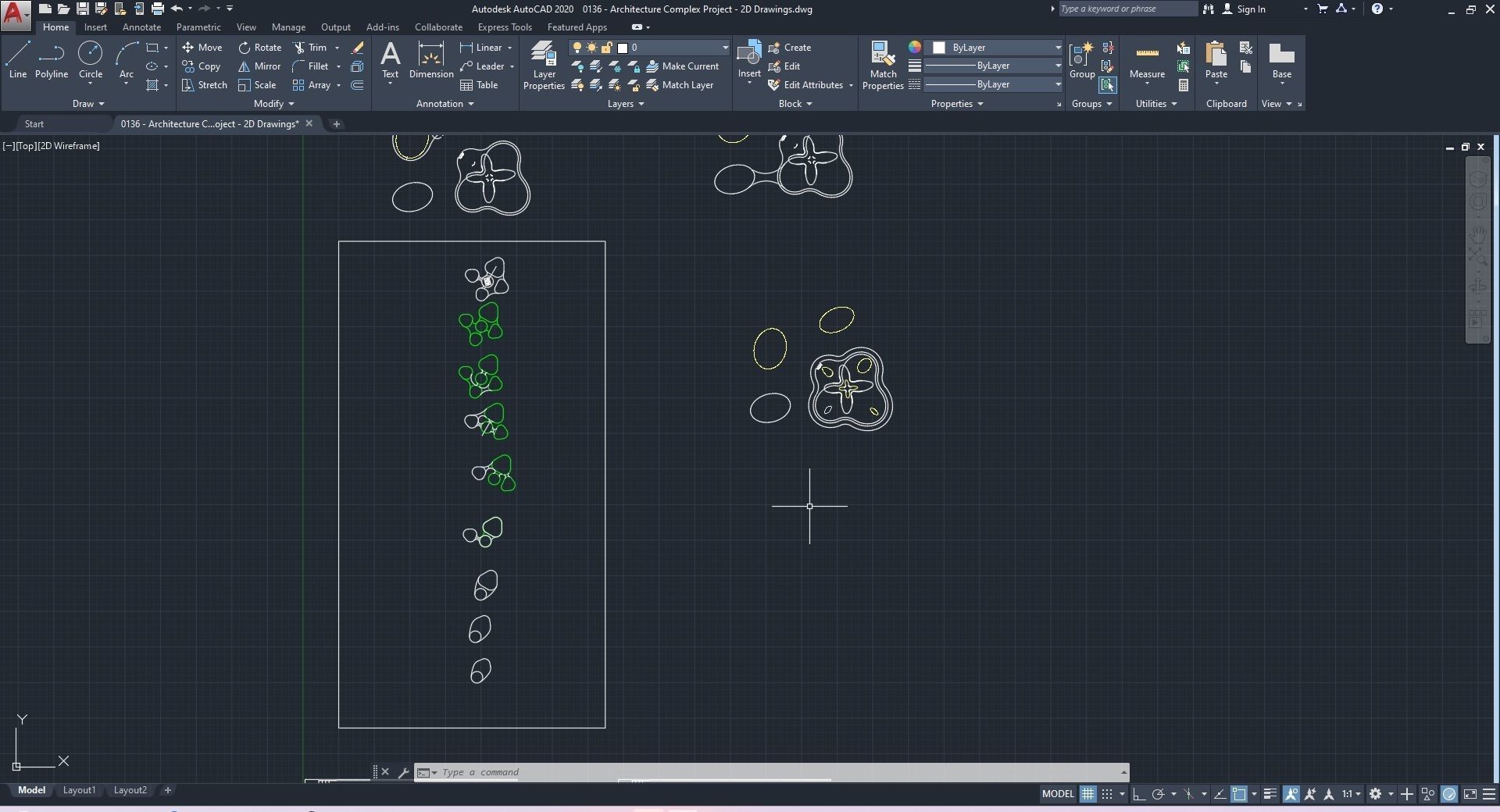Activate the Polyline tool
Screen dimensions: 1500x812
52,60
